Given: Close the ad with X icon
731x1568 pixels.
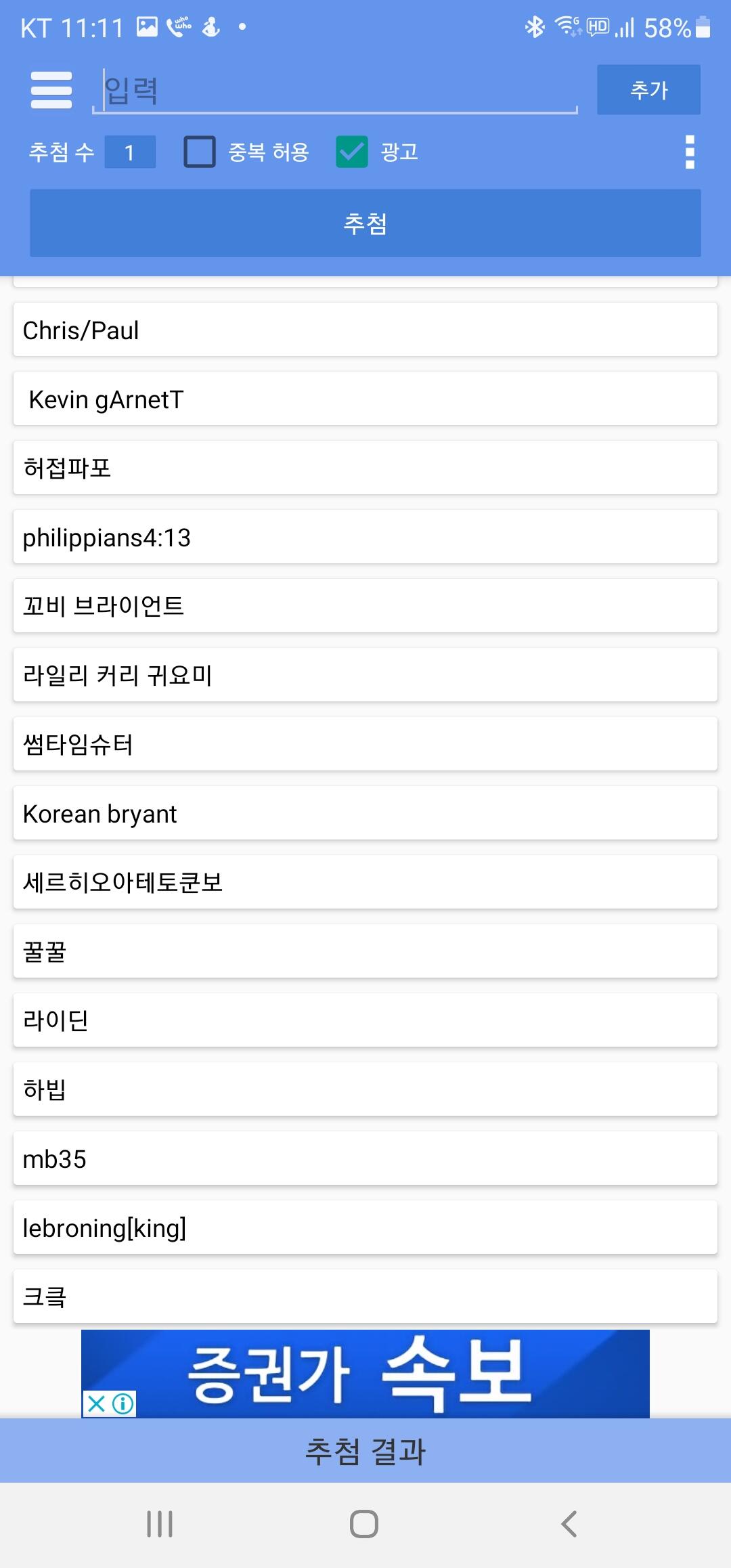Looking at the screenshot, I should coord(96,1403).
